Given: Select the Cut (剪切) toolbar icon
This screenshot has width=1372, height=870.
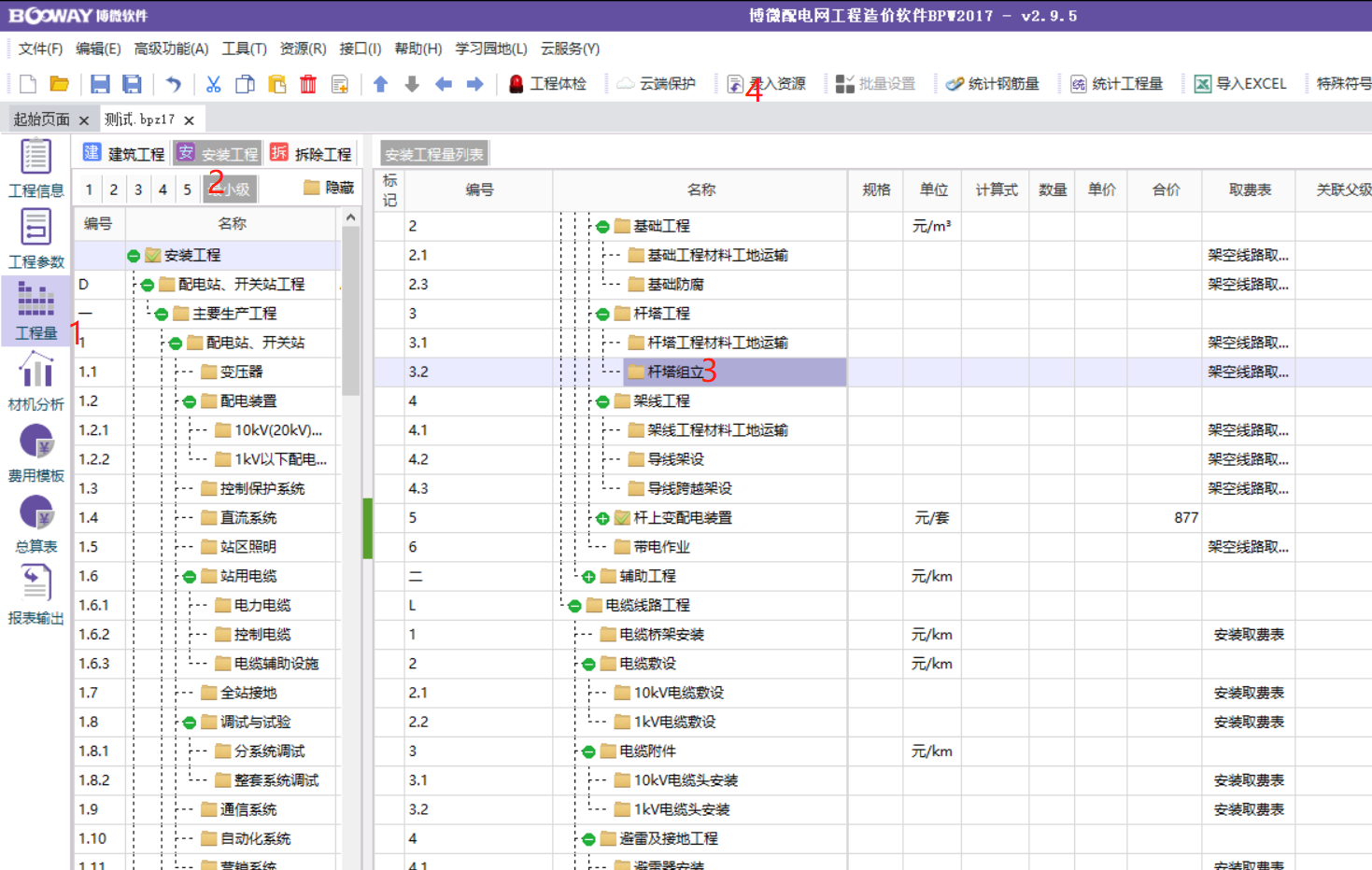Looking at the screenshot, I should [x=212, y=83].
